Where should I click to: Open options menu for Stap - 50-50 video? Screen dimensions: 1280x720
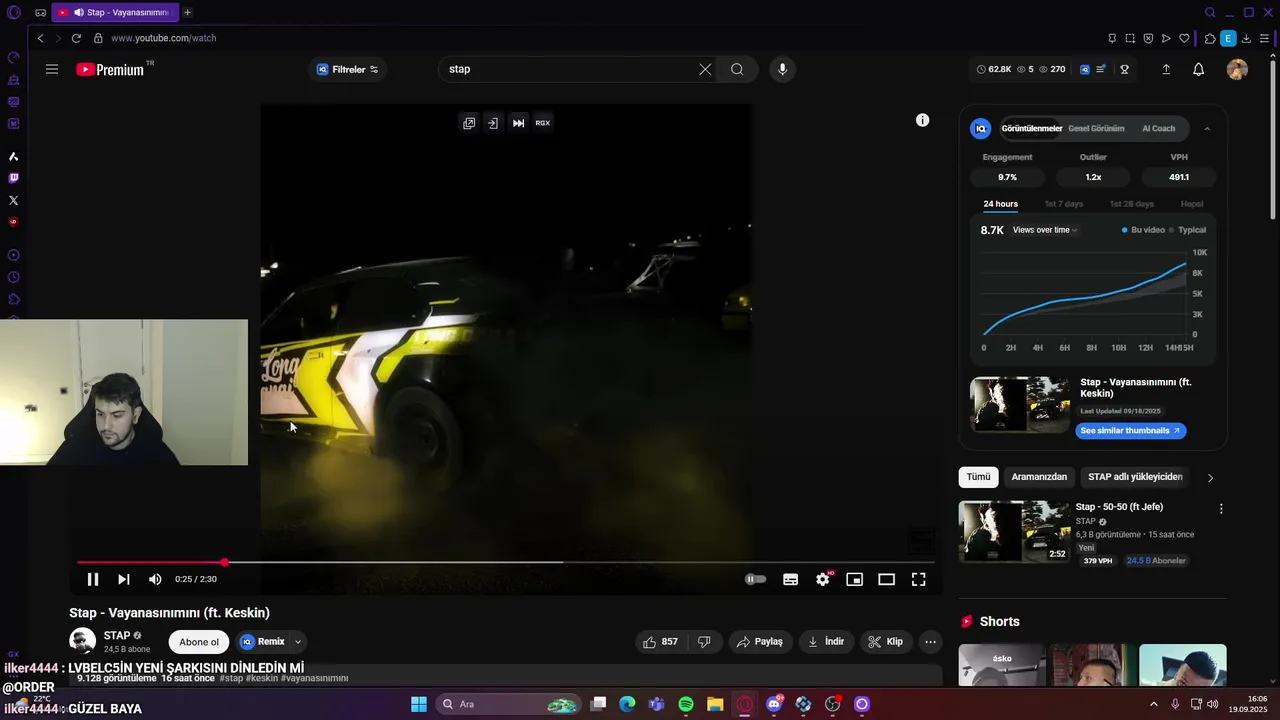[1220, 509]
